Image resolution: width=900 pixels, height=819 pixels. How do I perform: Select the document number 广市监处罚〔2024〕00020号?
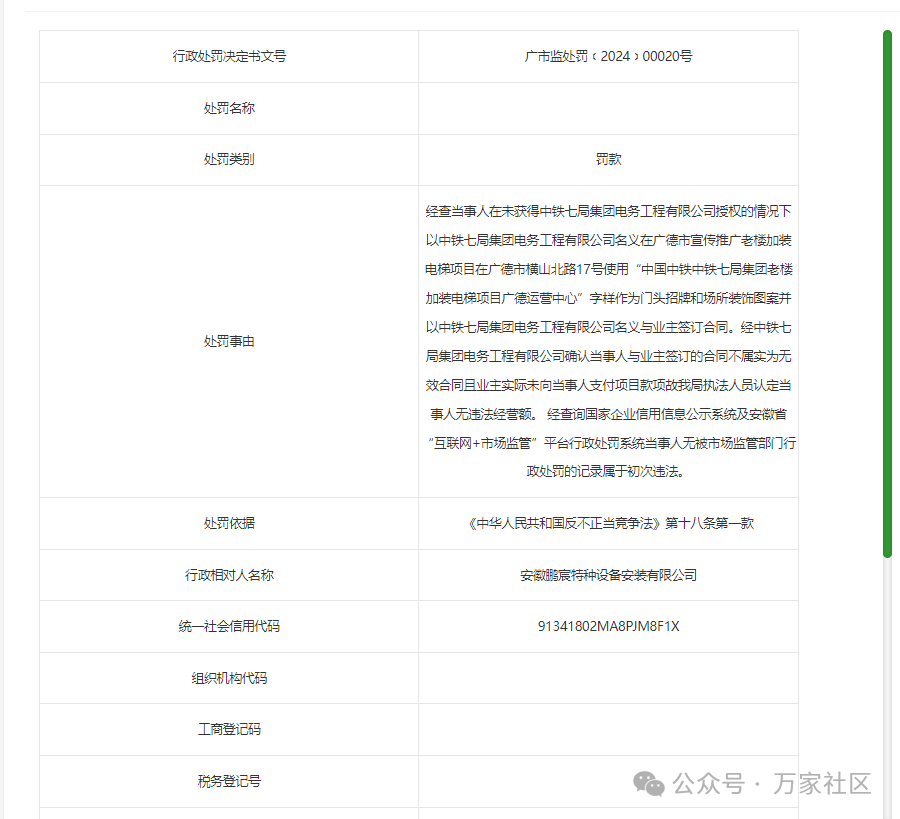coord(608,56)
